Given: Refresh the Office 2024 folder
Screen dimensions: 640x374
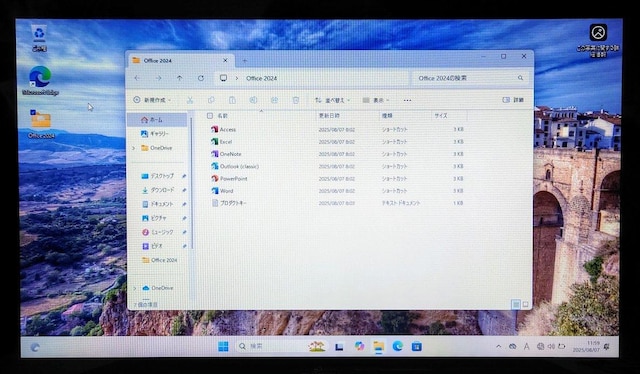Looking at the screenshot, I should [x=201, y=78].
